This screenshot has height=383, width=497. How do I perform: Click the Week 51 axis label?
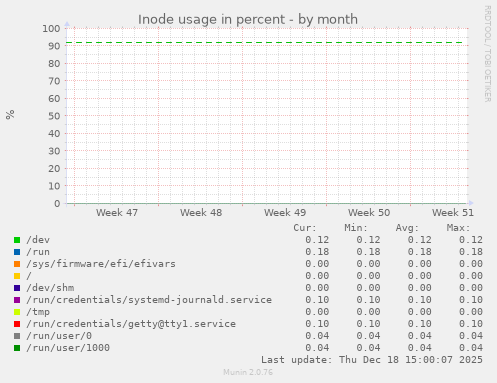point(453,213)
